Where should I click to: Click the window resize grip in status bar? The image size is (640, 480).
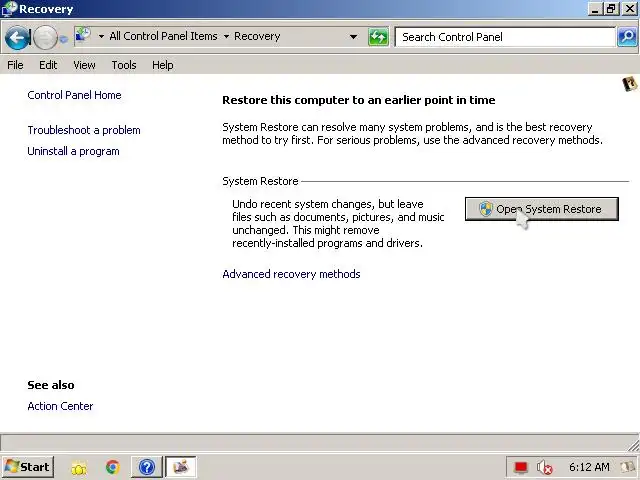click(x=633, y=444)
